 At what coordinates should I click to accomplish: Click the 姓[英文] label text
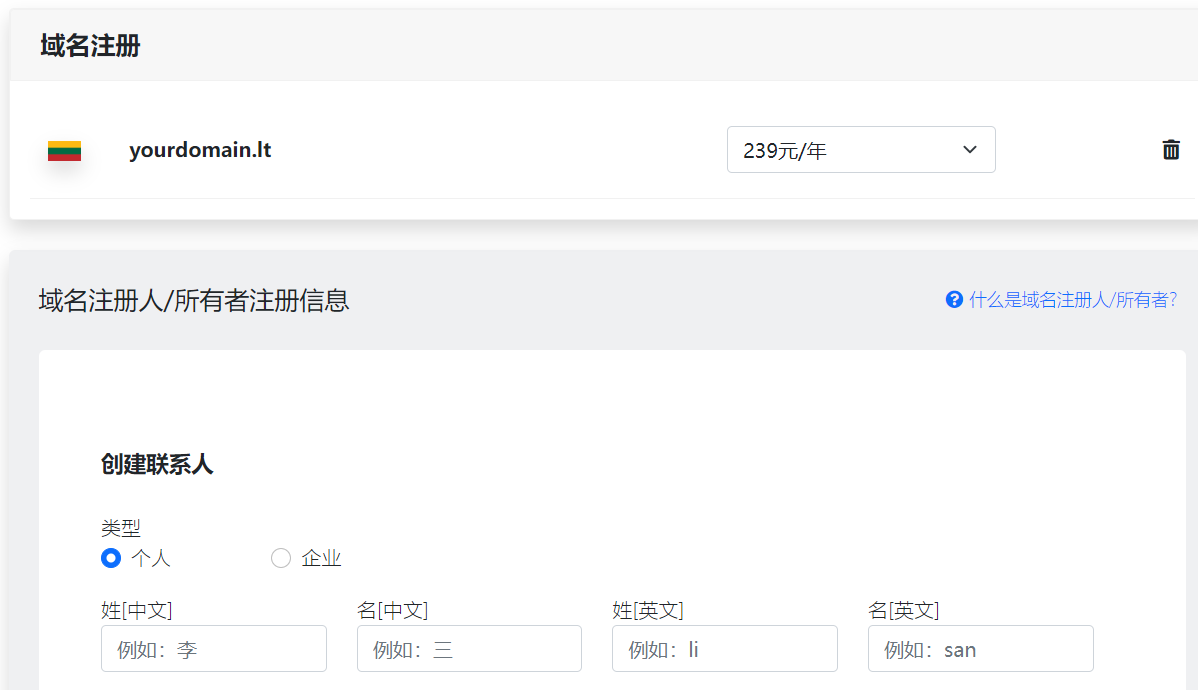point(648,610)
